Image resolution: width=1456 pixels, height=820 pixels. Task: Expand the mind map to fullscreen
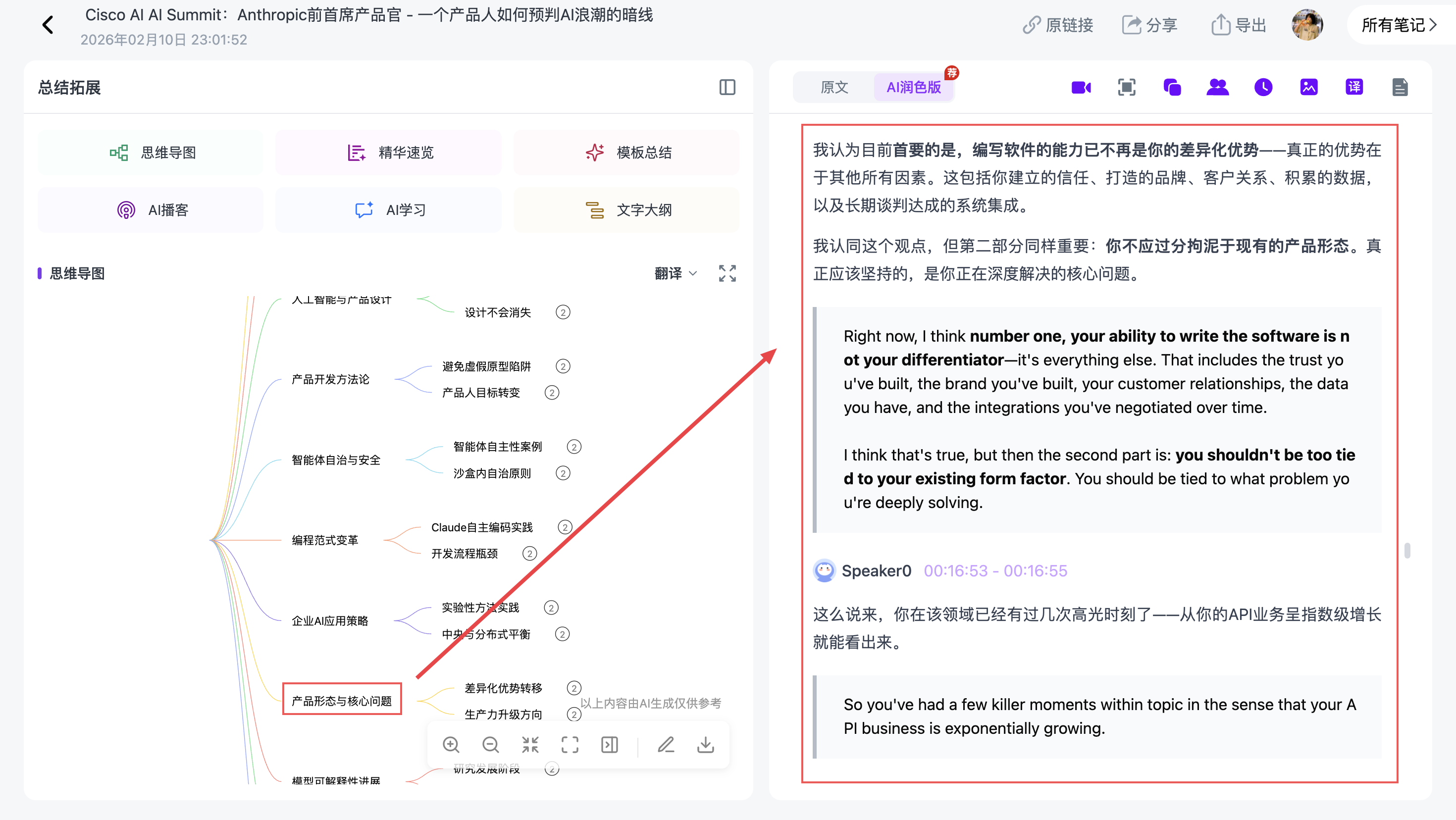tap(727, 273)
